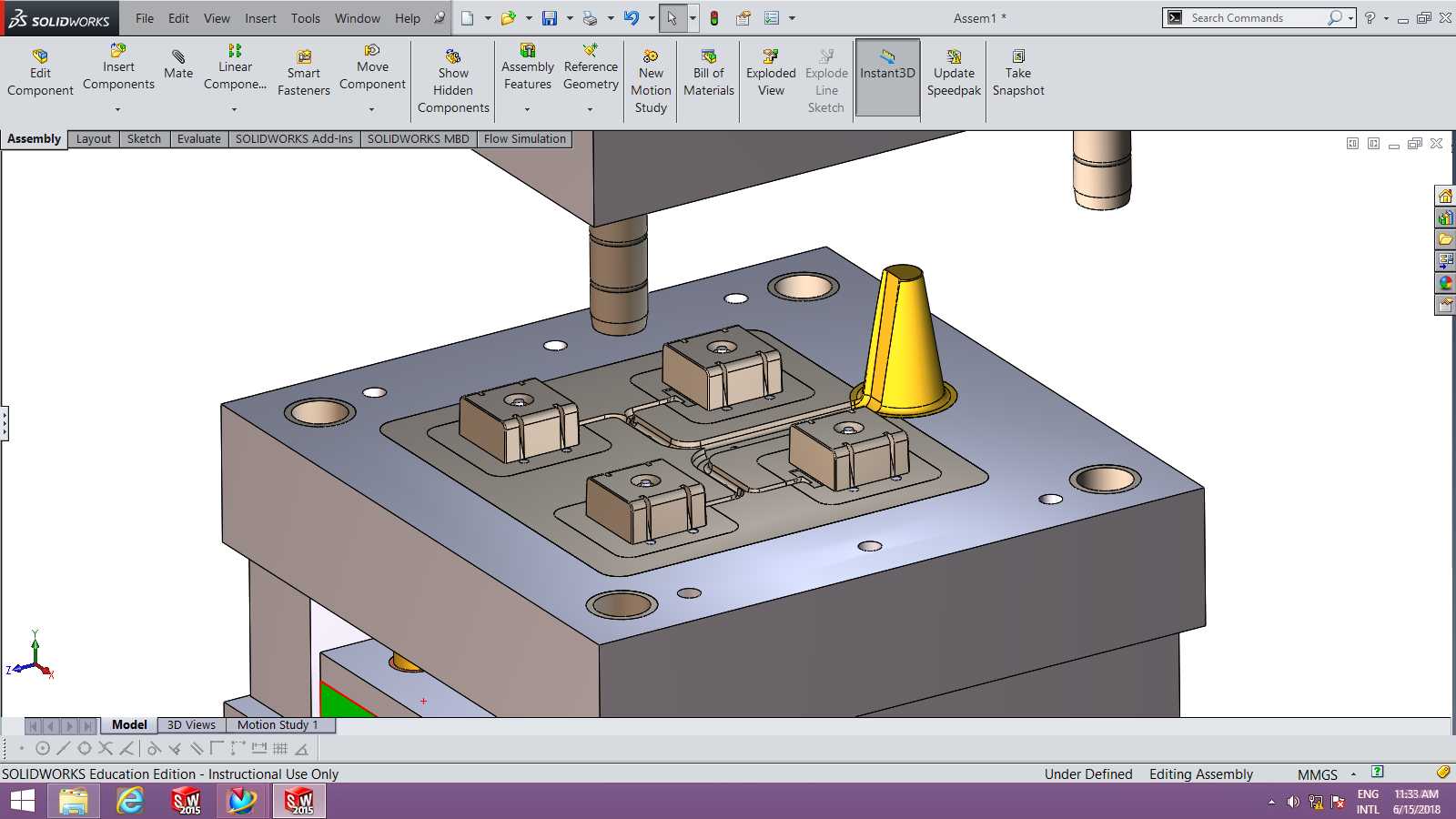Switch to the Flow Simulation tab
Image resolution: width=1456 pixels, height=819 pixels.
(525, 139)
